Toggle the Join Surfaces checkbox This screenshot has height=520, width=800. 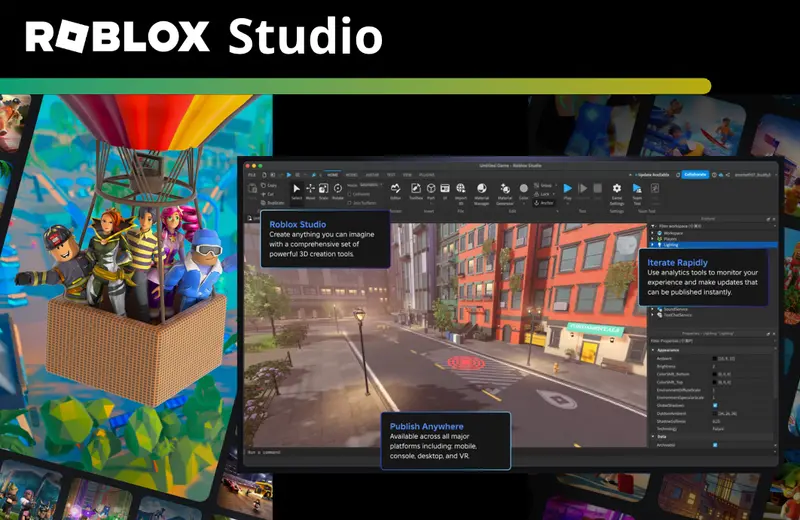click(350, 202)
